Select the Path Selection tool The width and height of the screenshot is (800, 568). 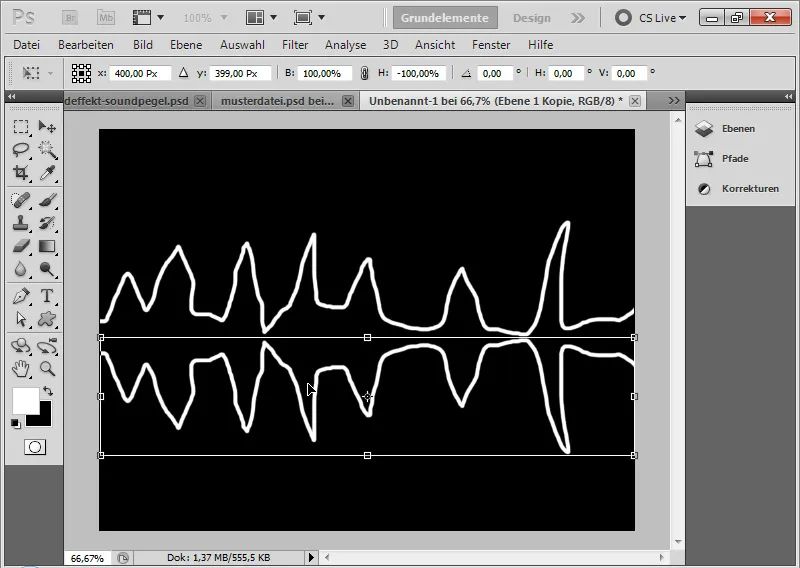(20, 319)
